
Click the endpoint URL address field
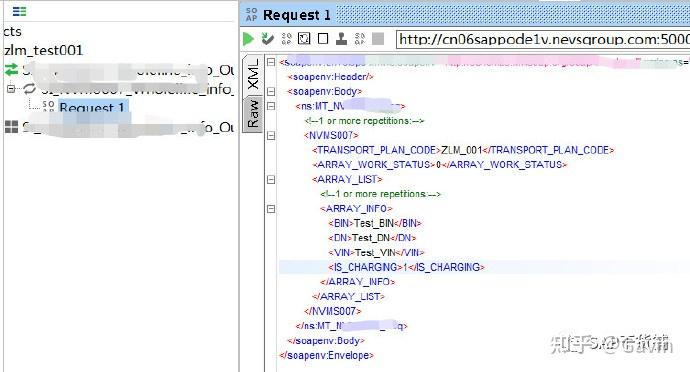click(x=543, y=39)
